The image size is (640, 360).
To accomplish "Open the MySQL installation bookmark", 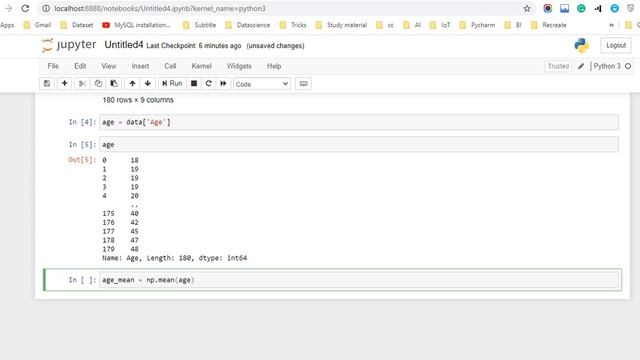I will point(137,25).
